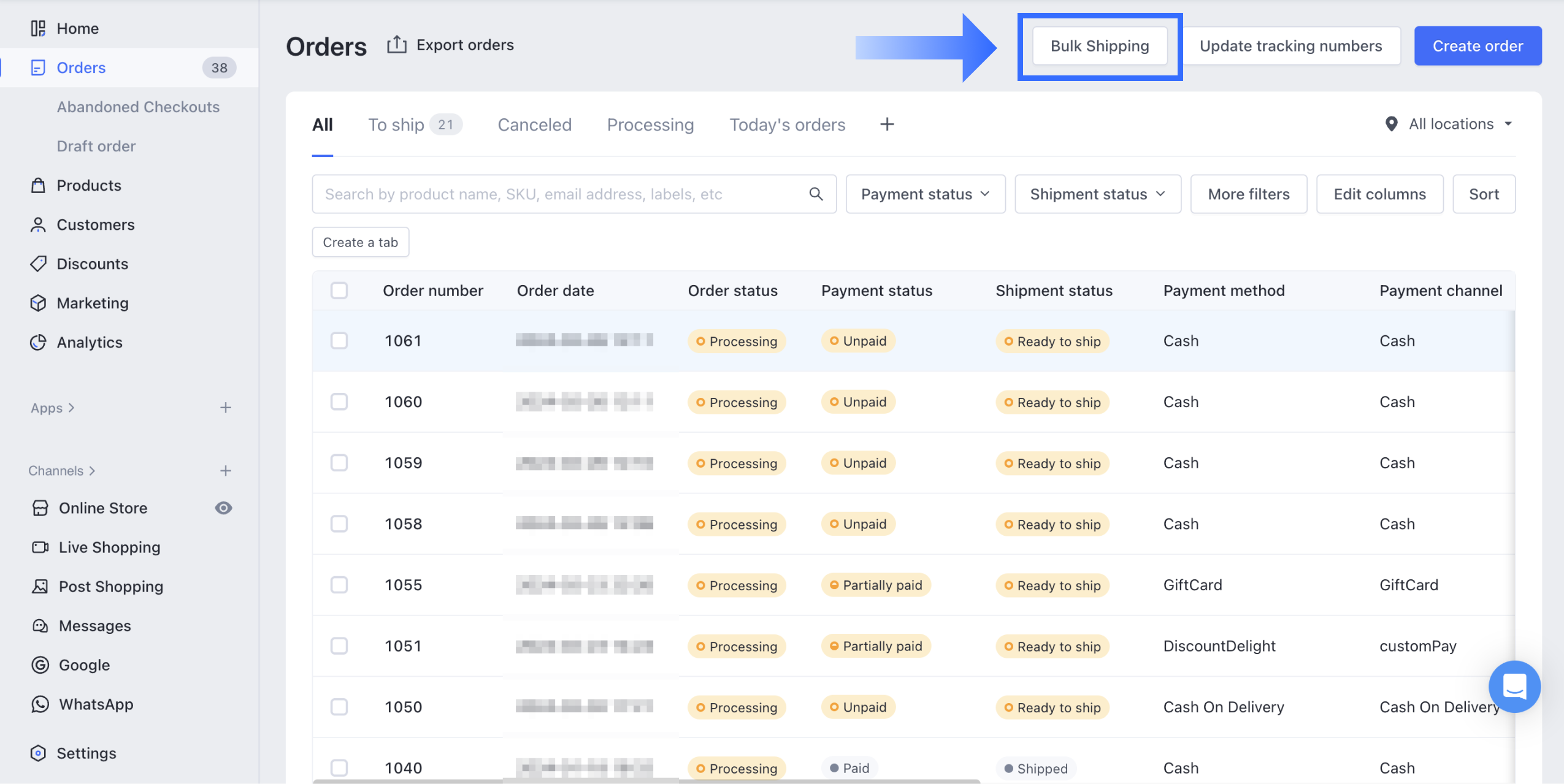Switch to the Canceled tab

(x=534, y=124)
